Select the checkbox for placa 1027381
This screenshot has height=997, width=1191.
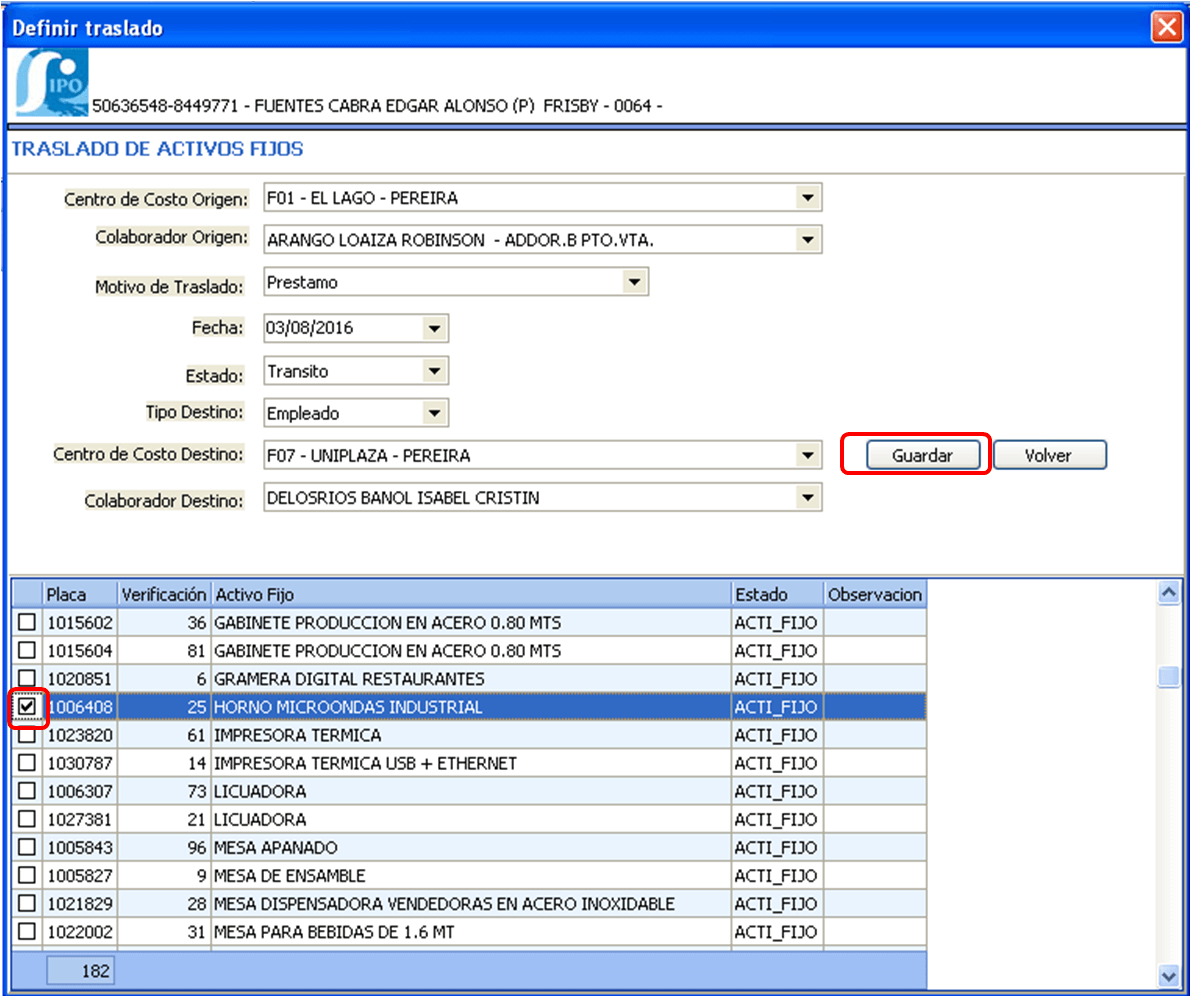coord(27,819)
